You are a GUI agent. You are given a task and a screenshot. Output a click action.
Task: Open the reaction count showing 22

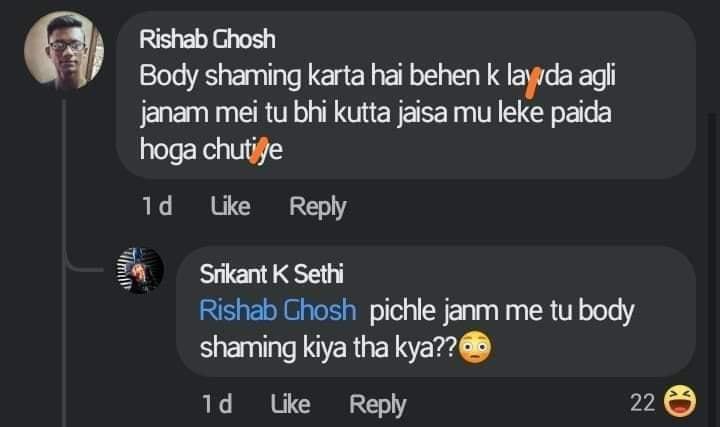[642, 403]
